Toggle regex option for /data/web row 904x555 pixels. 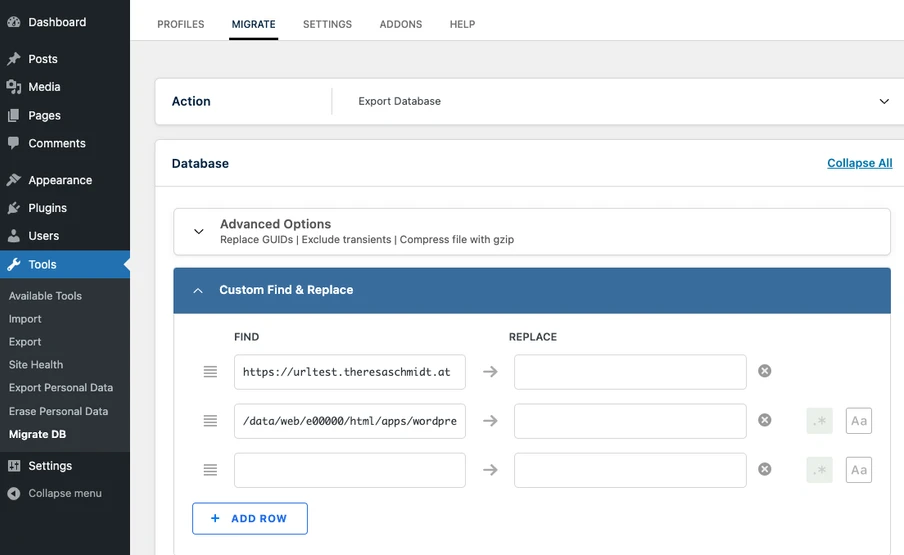coord(819,421)
